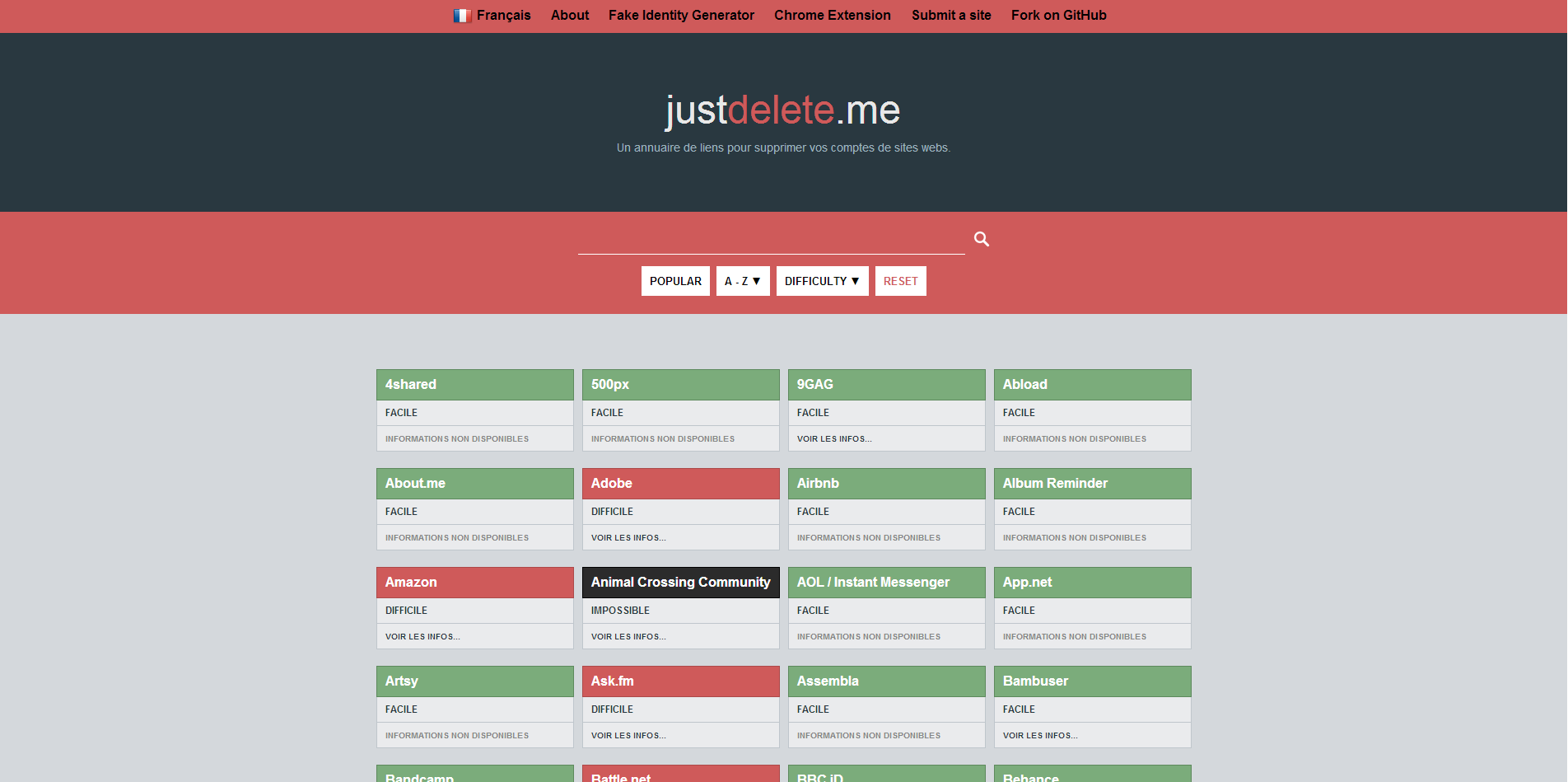Go to the About page

[x=570, y=15]
